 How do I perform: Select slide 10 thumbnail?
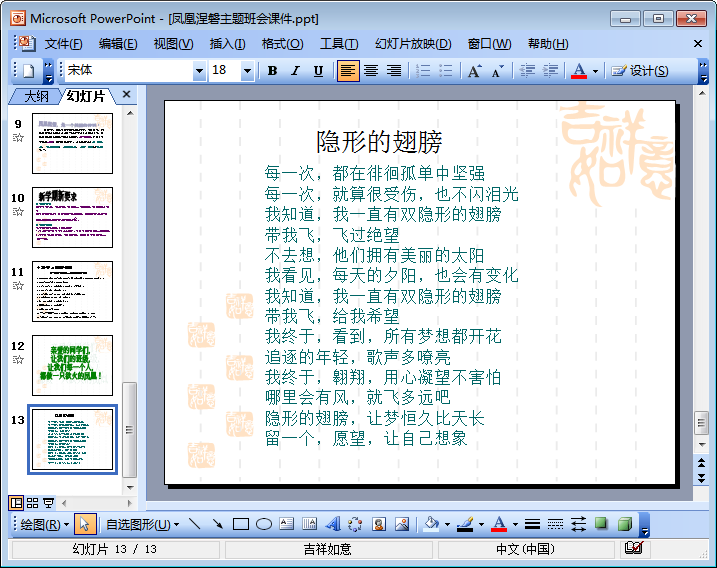pyautogui.click(x=72, y=218)
